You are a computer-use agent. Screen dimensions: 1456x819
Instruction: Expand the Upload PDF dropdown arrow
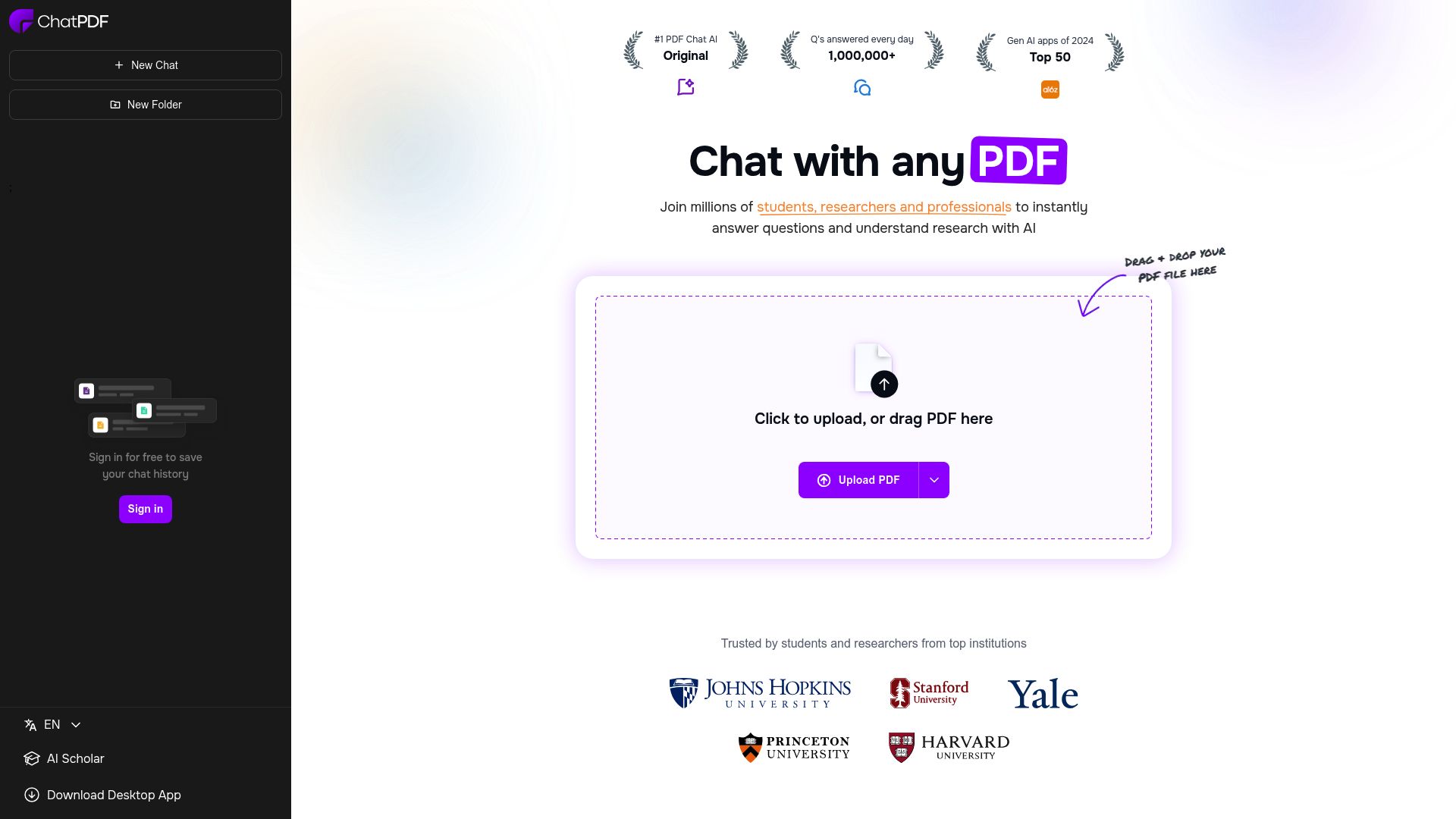click(x=934, y=480)
